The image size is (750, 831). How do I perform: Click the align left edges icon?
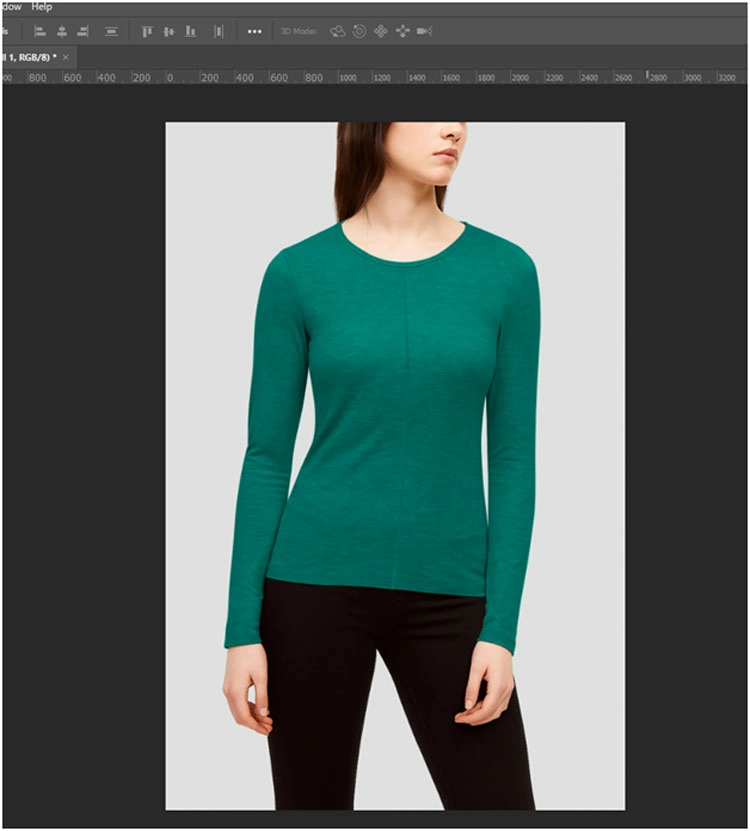(x=40, y=32)
